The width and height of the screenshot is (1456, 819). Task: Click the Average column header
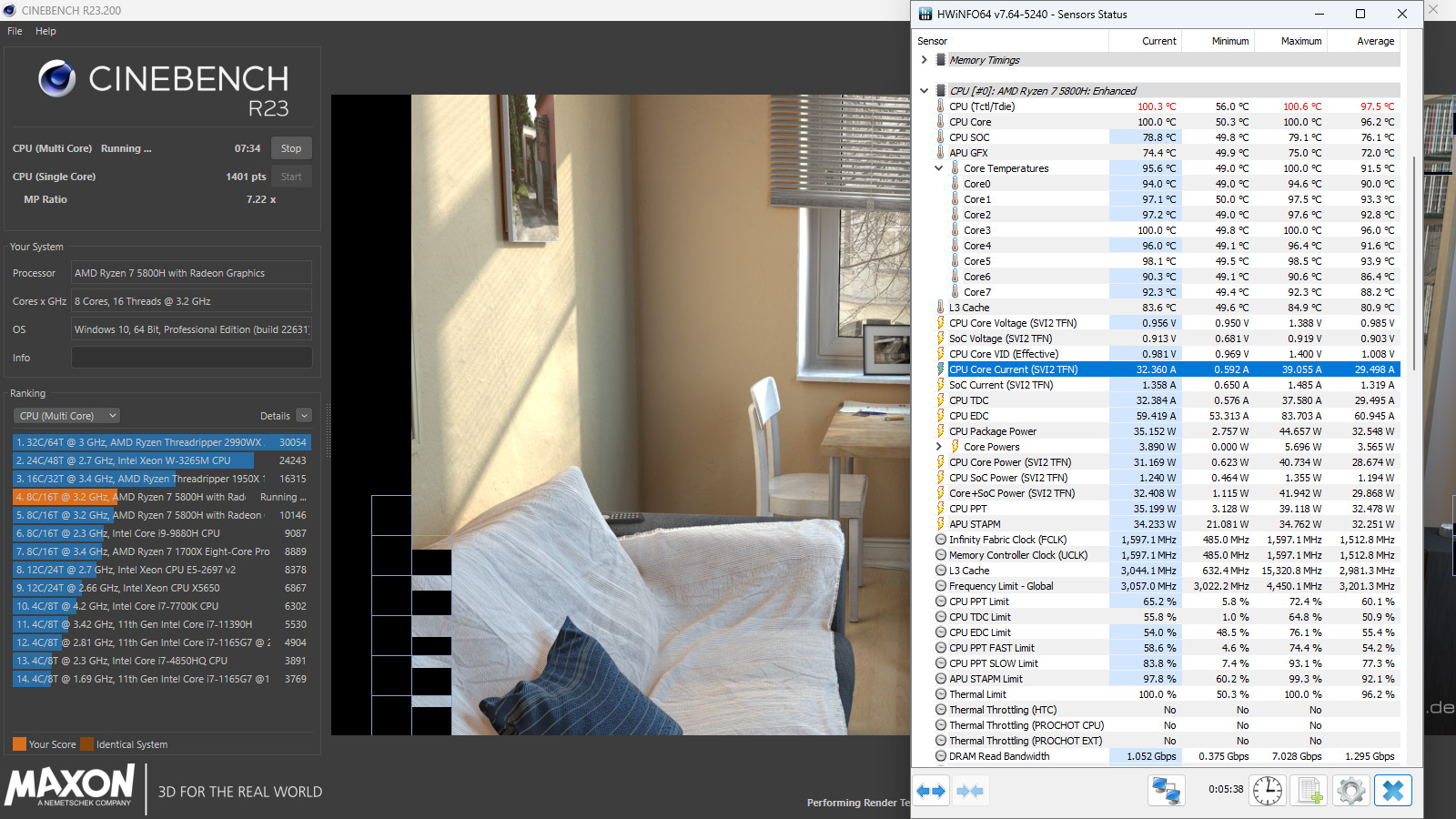[x=1363, y=41]
